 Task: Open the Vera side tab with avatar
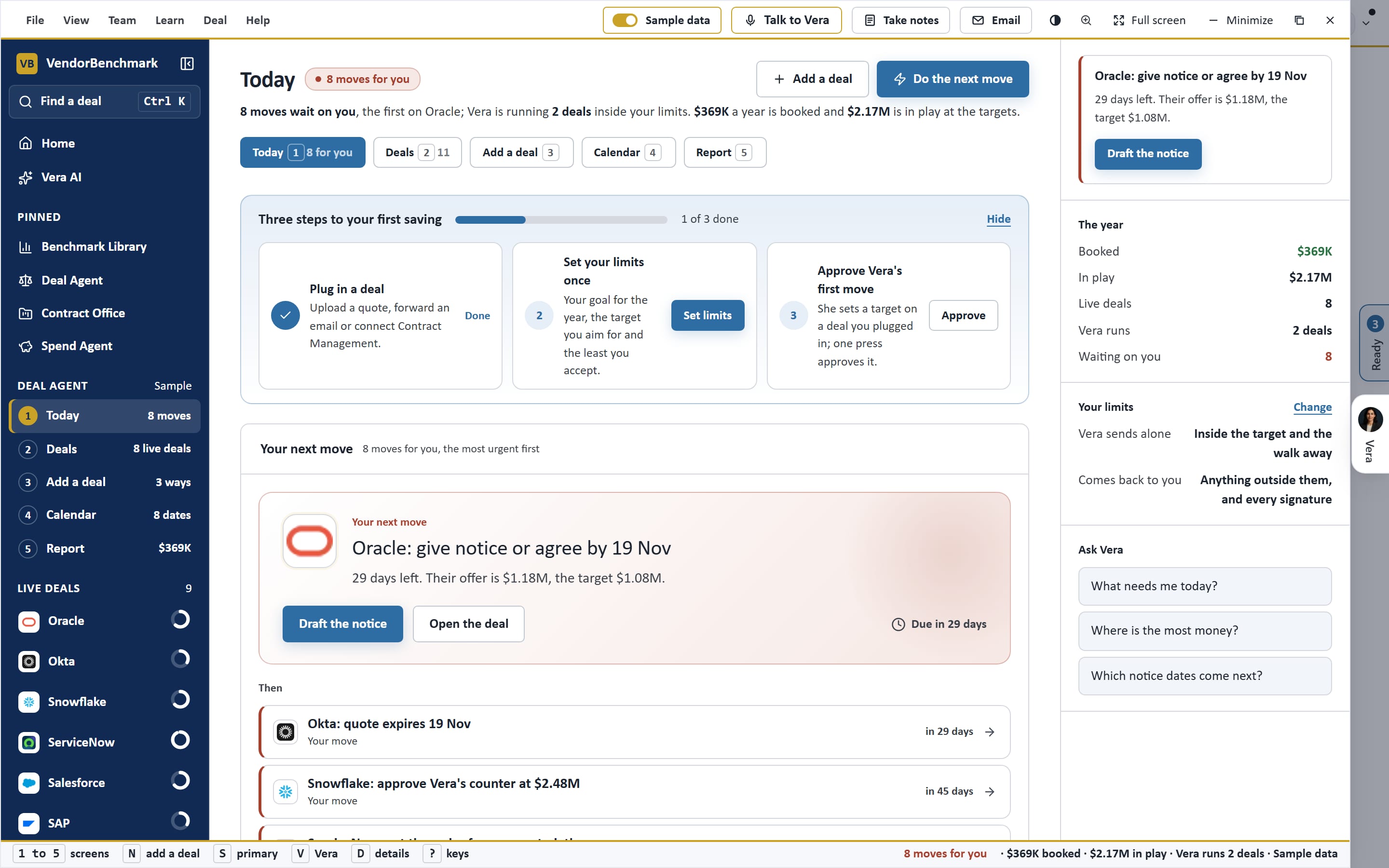(1371, 434)
